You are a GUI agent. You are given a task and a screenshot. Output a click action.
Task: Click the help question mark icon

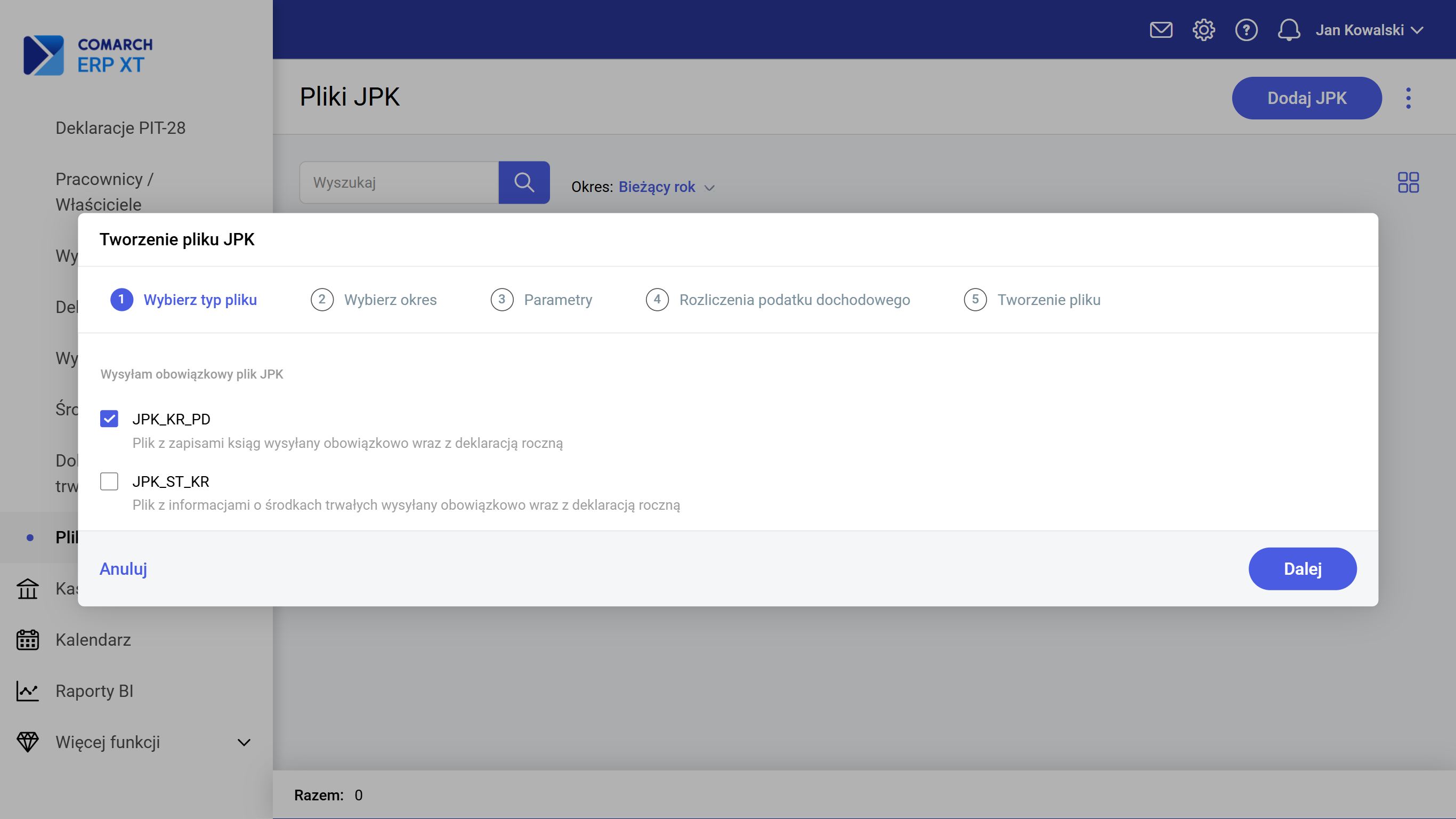pos(1245,30)
